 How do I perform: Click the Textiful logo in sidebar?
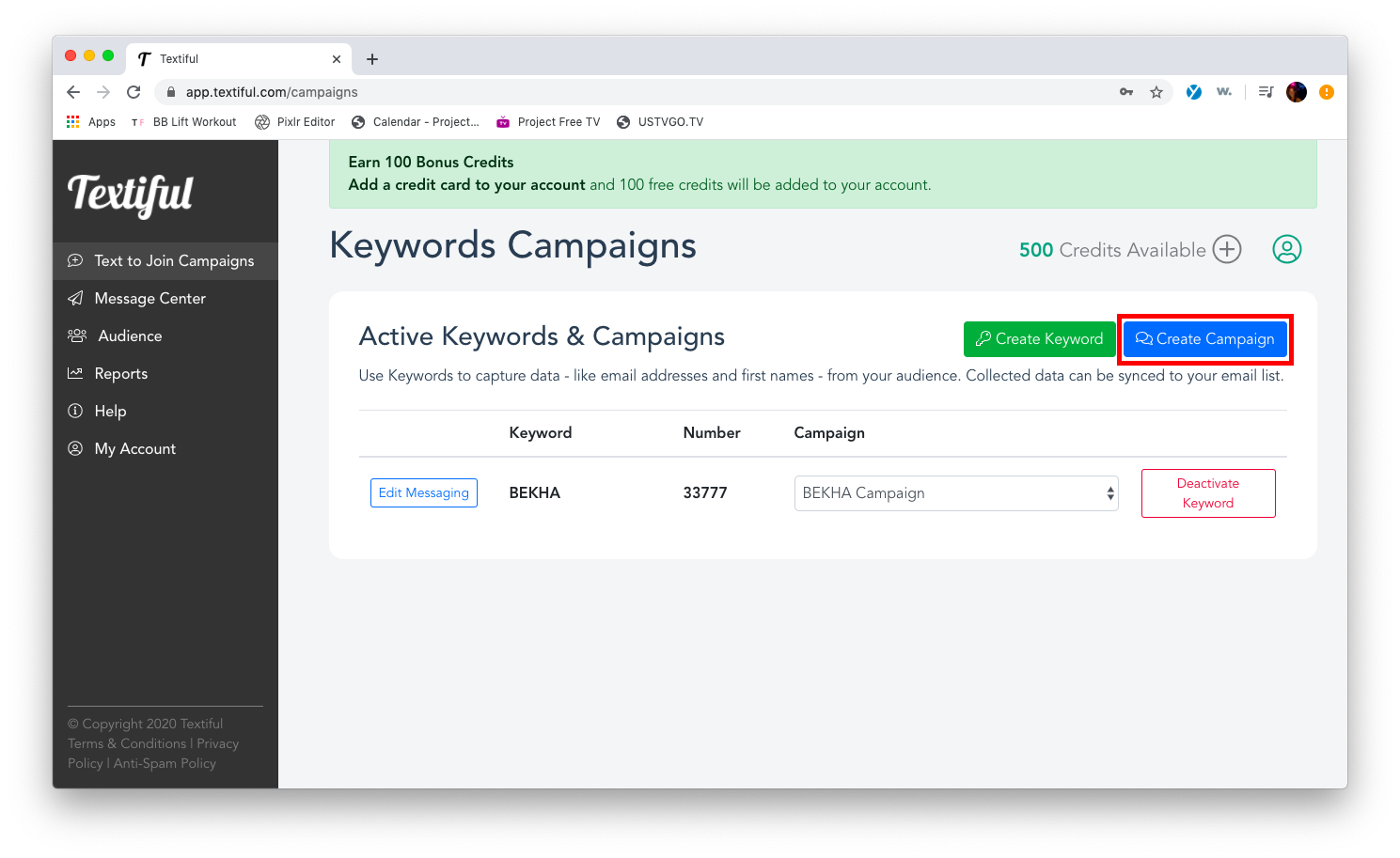point(130,195)
